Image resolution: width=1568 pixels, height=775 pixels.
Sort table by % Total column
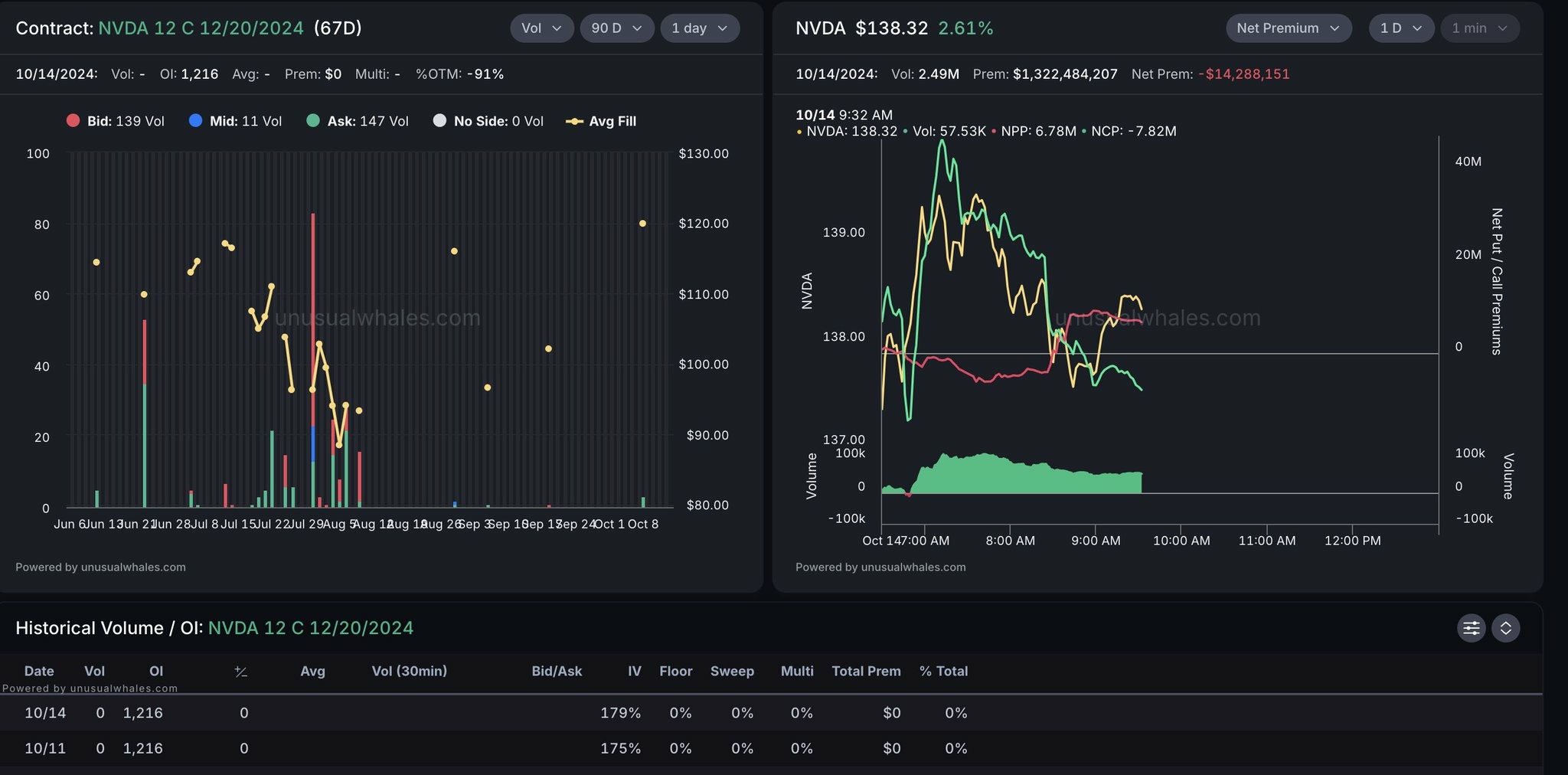click(x=943, y=671)
